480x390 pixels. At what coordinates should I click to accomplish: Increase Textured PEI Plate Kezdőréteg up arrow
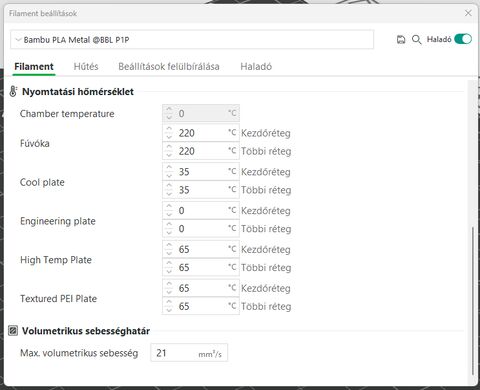pyautogui.click(x=169, y=284)
